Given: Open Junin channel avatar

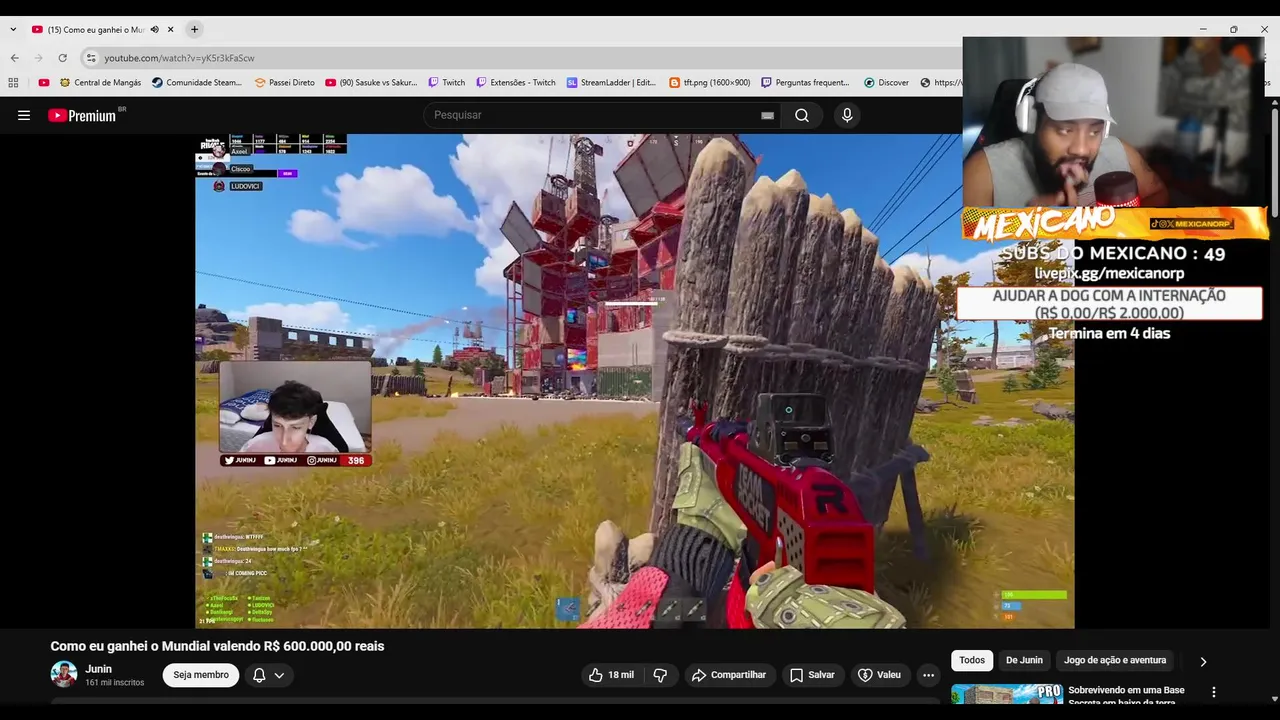Looking at the screenshot, I should tap(64, 674).
